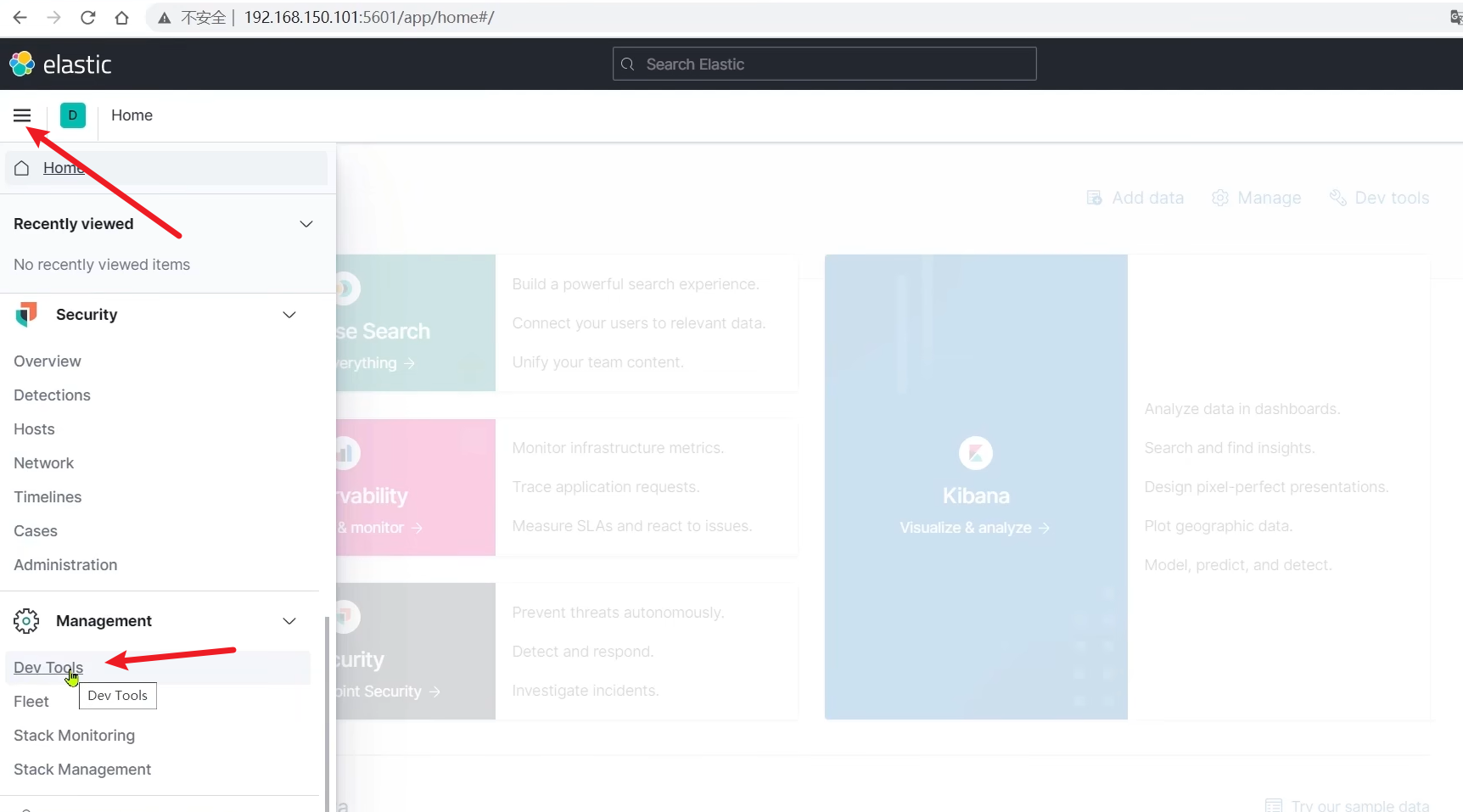
Task: Click the Recently viewed heading
Action: point(74,224)
